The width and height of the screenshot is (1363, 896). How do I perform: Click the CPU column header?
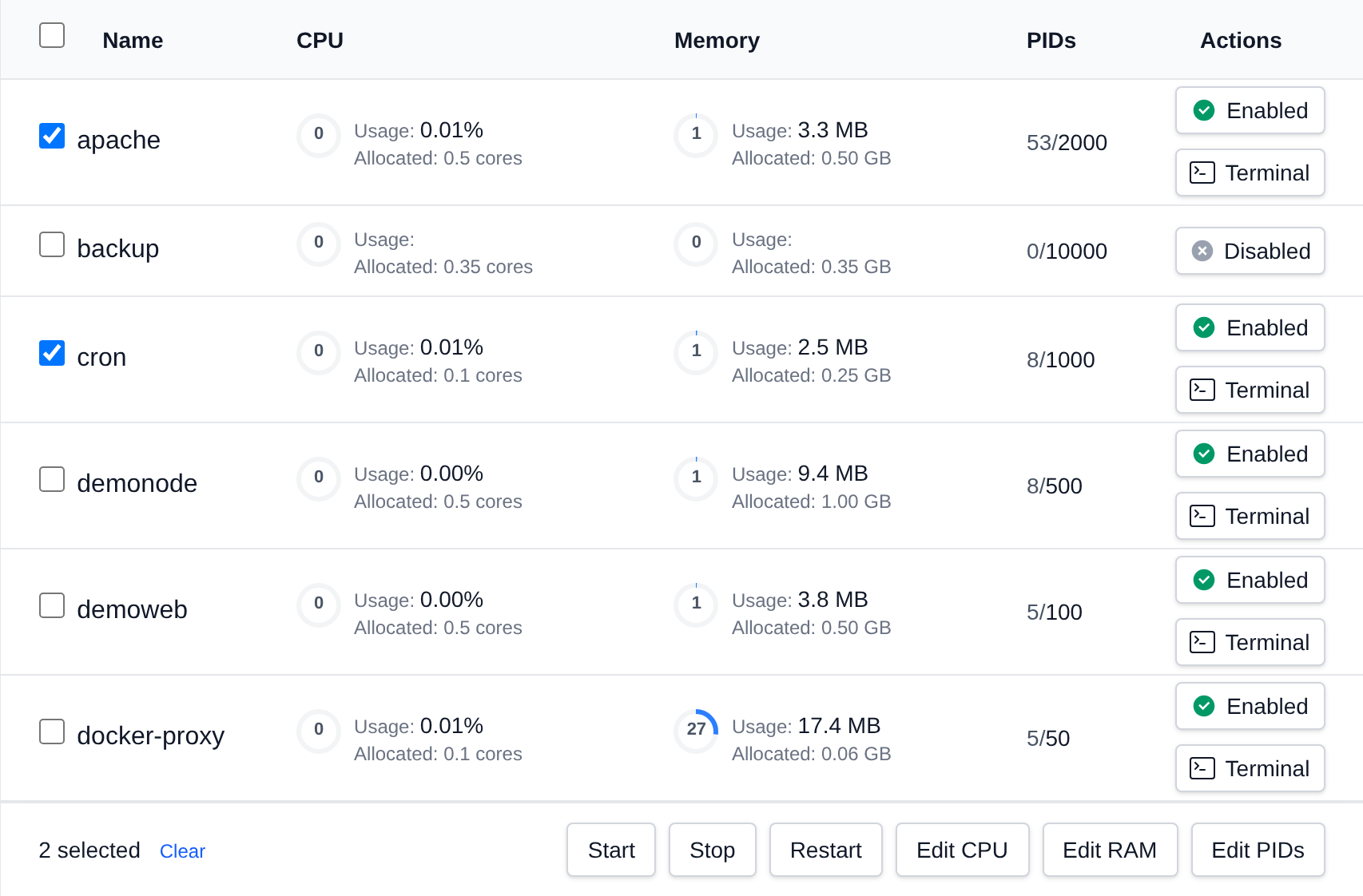coord(320,41)
